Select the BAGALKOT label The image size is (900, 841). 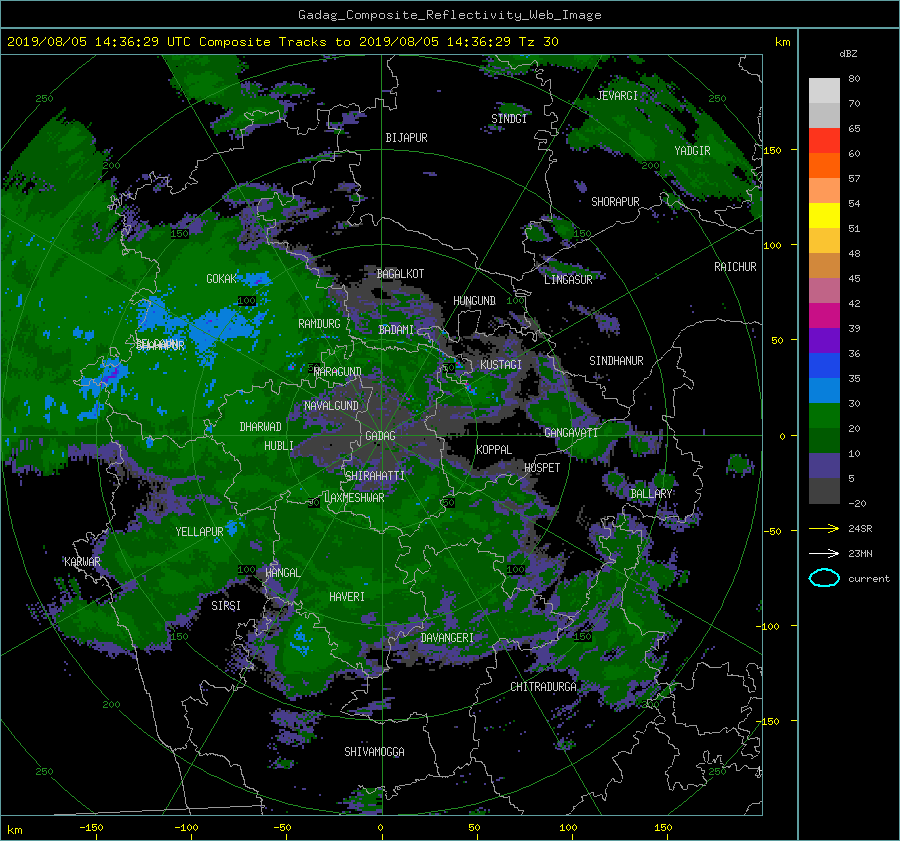(x=401, y=274)
